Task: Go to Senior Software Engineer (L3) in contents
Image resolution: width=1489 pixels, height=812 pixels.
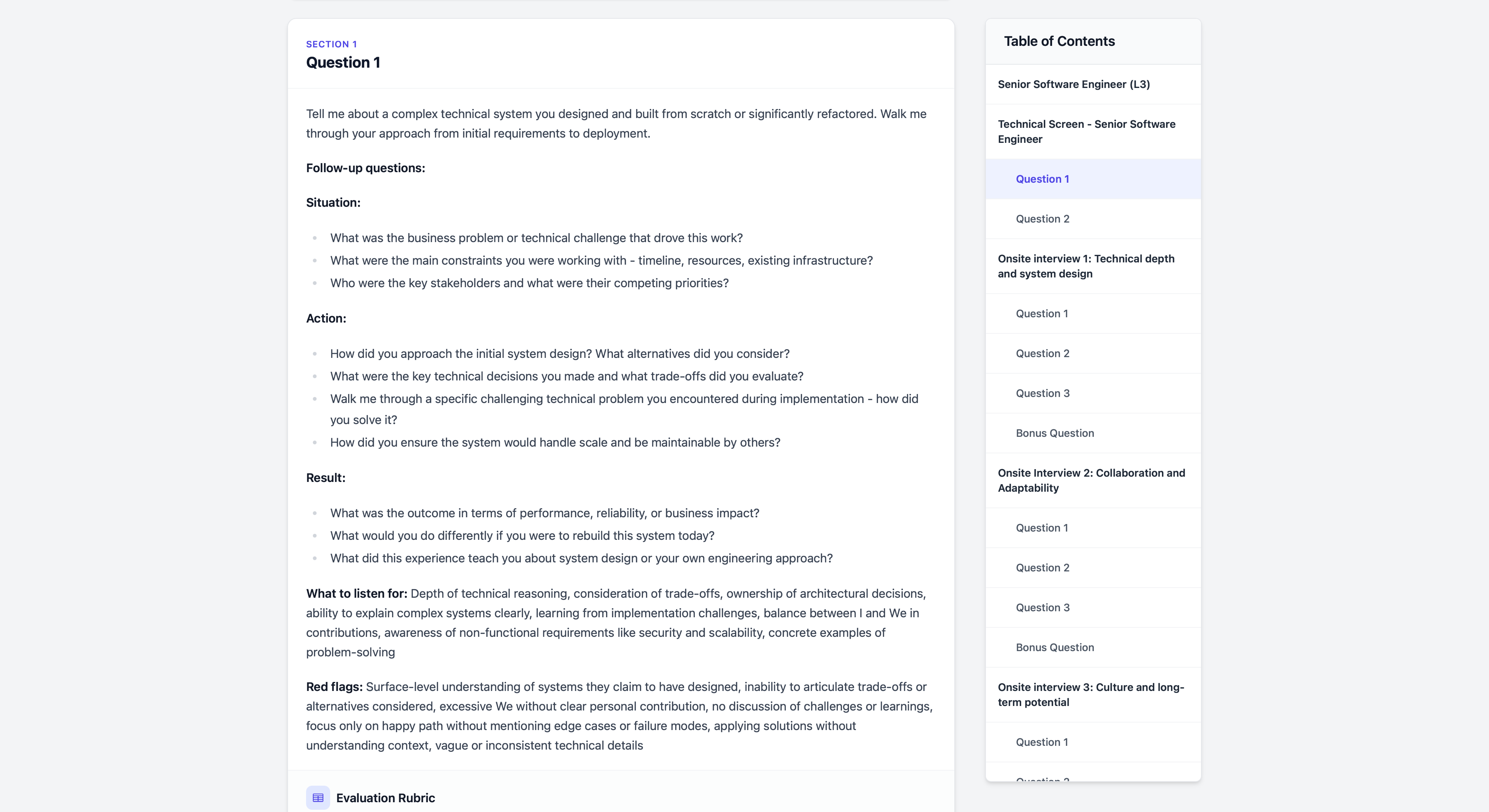Action: (x=1074, y=84)
